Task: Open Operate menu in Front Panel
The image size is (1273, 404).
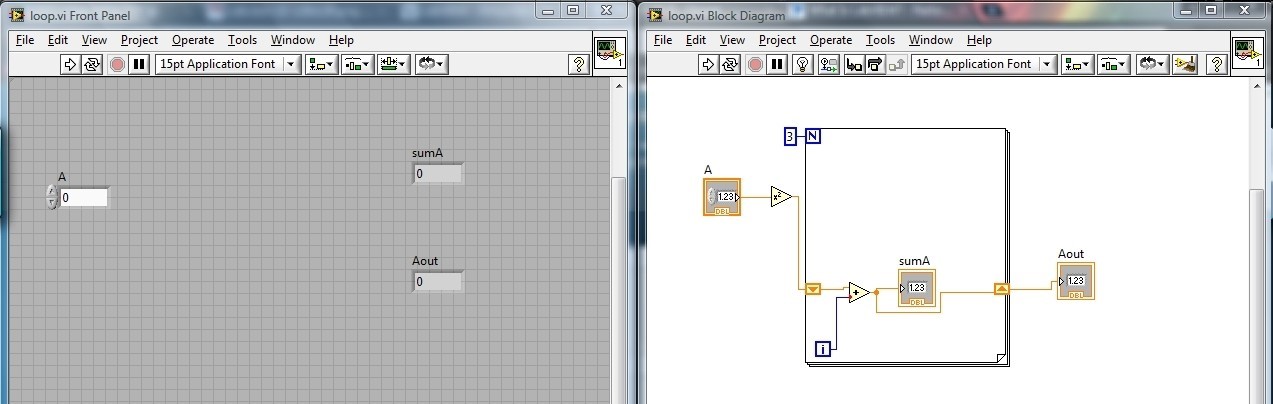Action: point(193,40)
